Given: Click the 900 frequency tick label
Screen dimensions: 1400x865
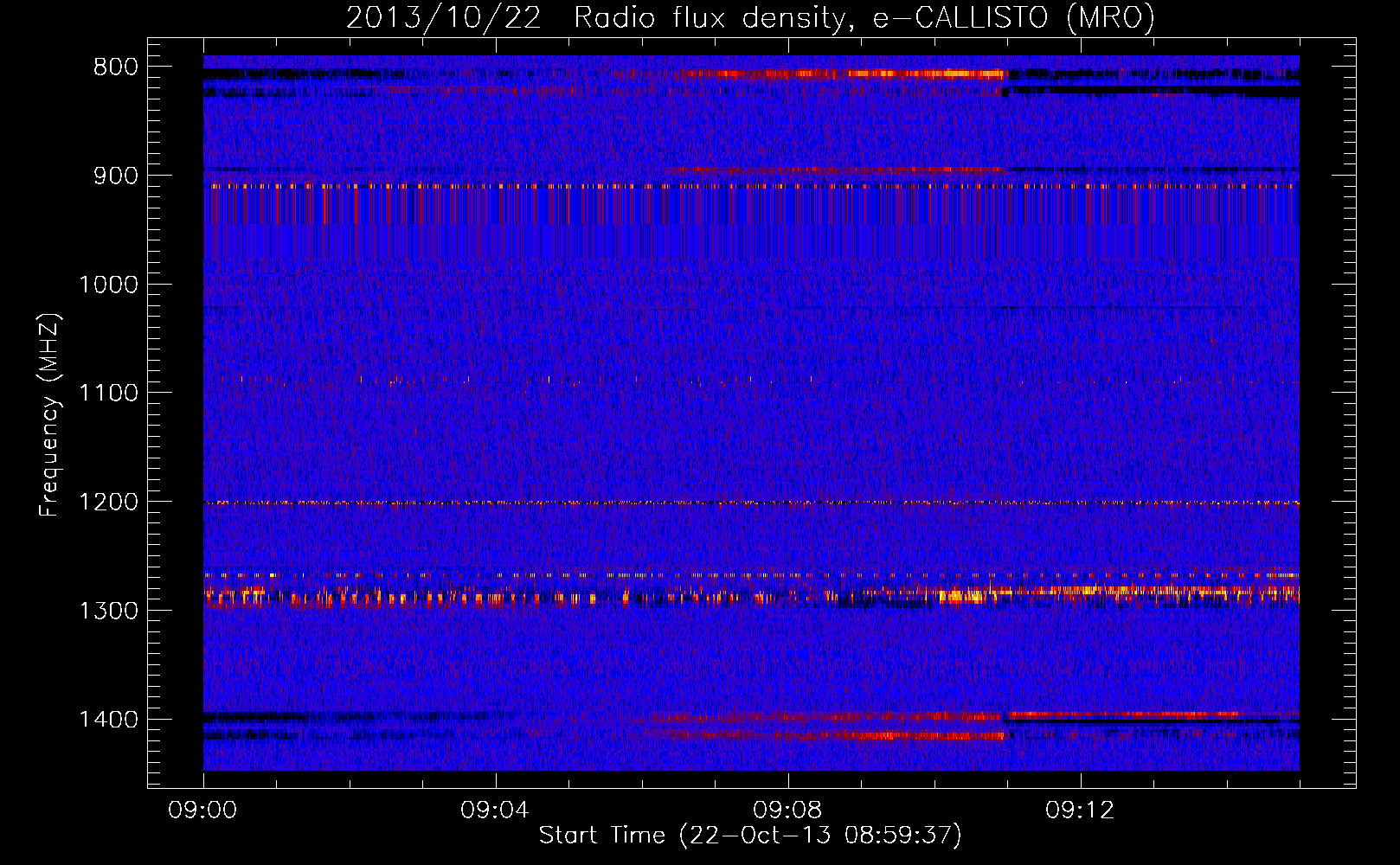Looking at the screenshot, I should [116, 176].
